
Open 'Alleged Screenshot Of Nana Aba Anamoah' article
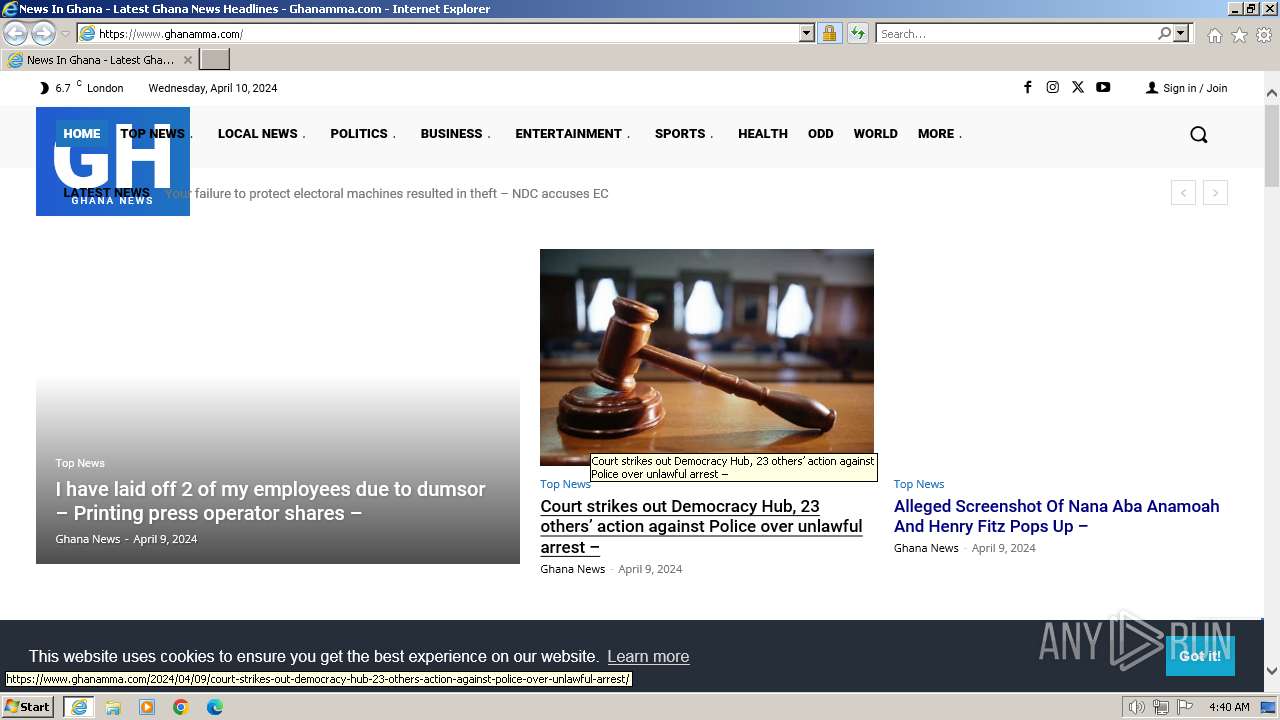point(1057,516)
